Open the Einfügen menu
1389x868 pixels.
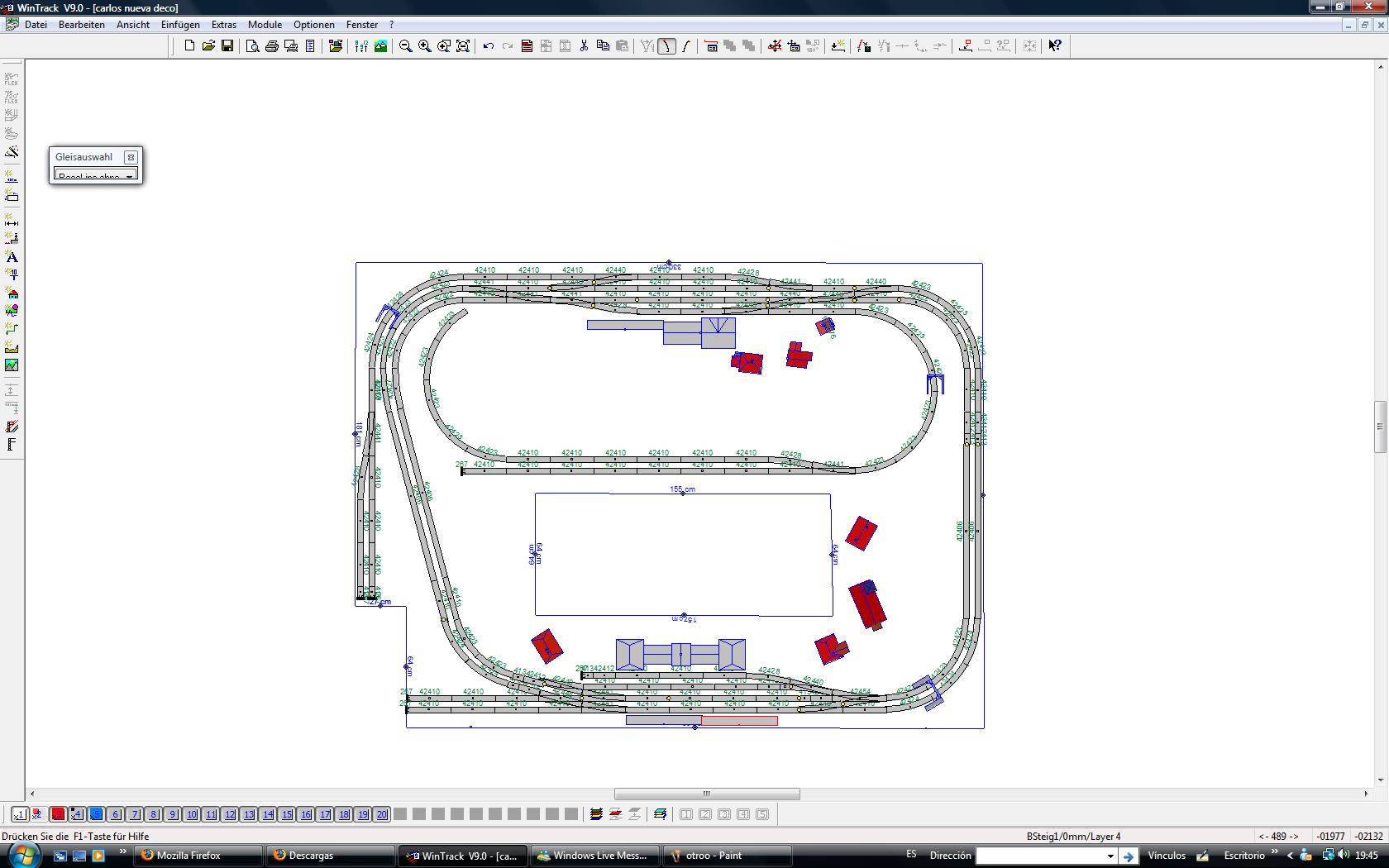pyautogui.click(x=180, y=25)
